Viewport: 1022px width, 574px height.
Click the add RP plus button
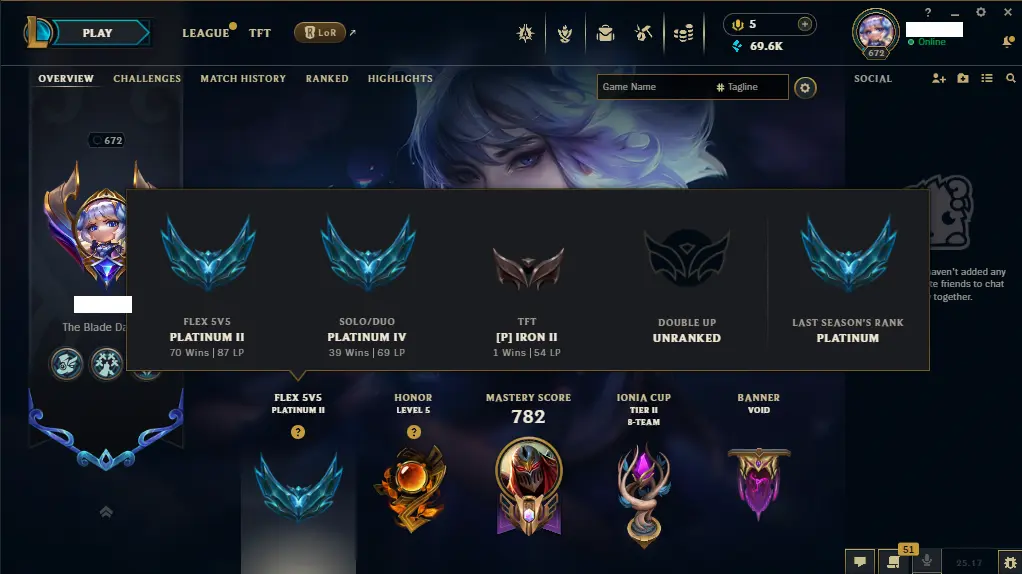coord(804,24)
